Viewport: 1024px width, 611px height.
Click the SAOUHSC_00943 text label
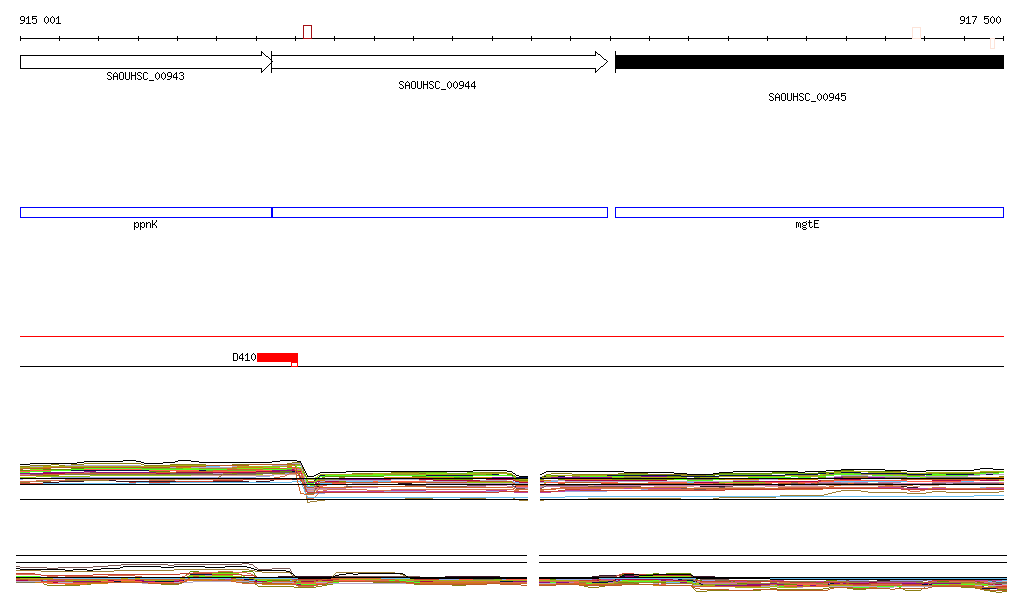pyautogui.click(x=145, y=76)
